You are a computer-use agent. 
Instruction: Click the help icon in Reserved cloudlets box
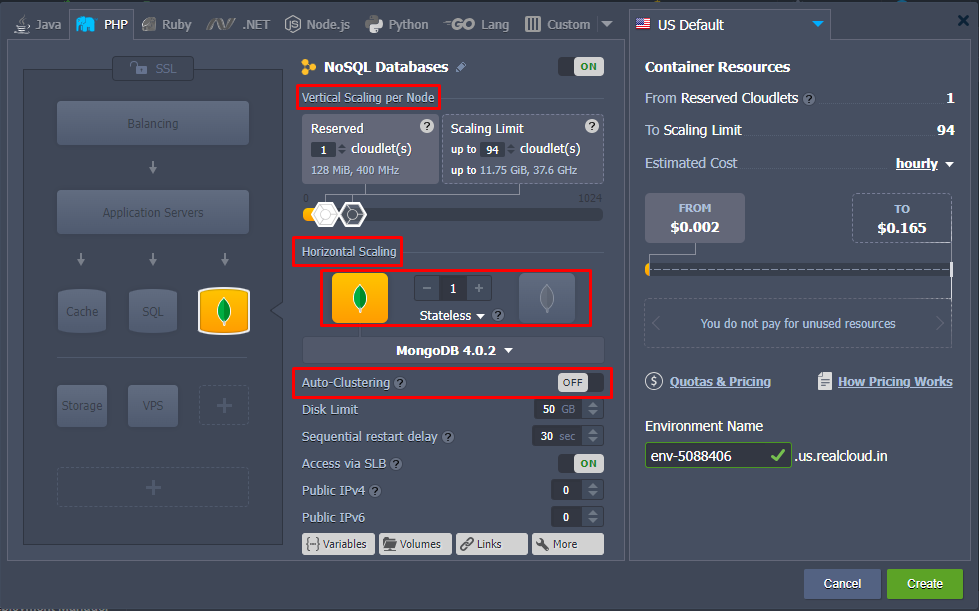pos(427,126)
